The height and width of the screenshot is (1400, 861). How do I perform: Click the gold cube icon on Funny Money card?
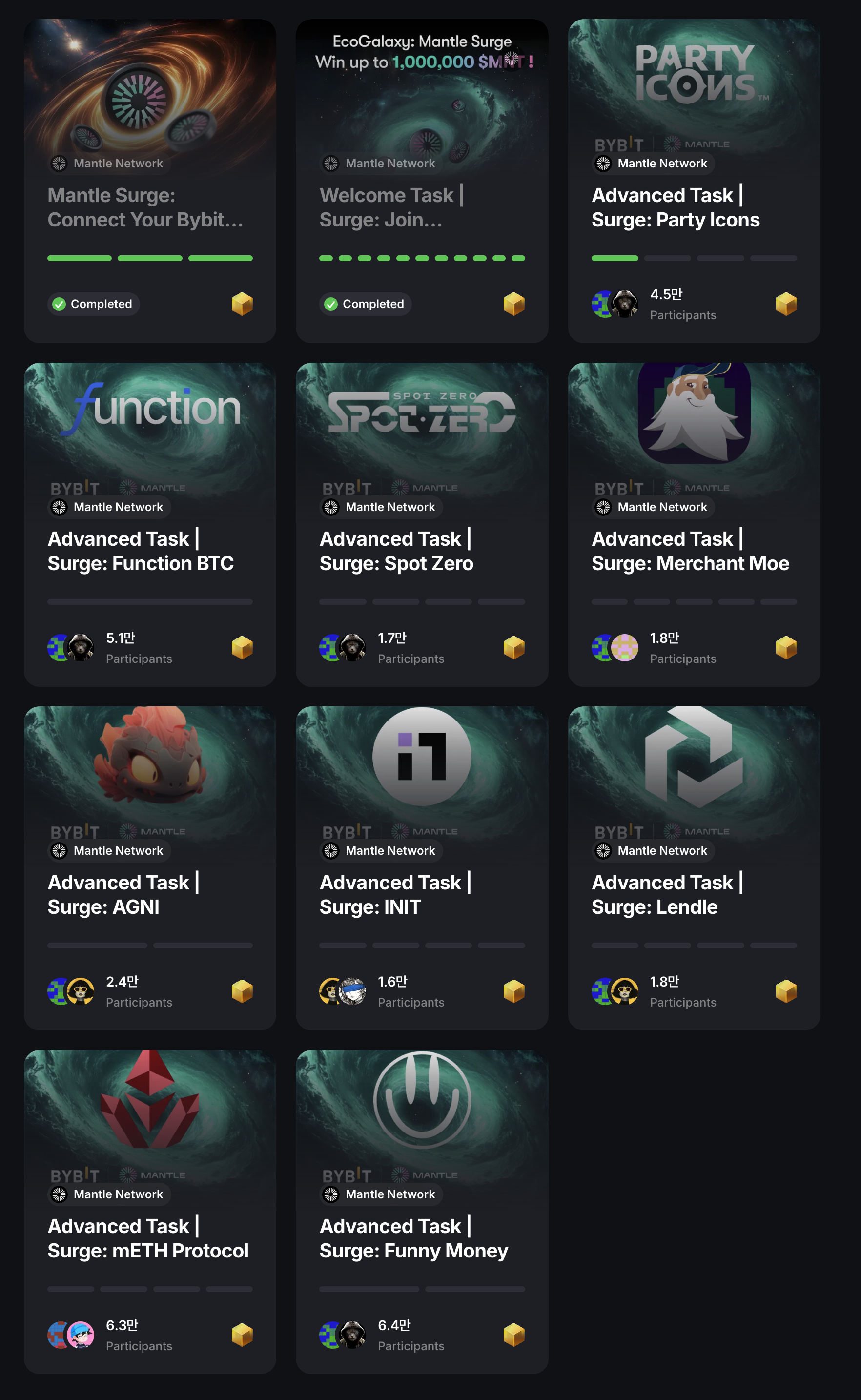[x=513, y=1335]
